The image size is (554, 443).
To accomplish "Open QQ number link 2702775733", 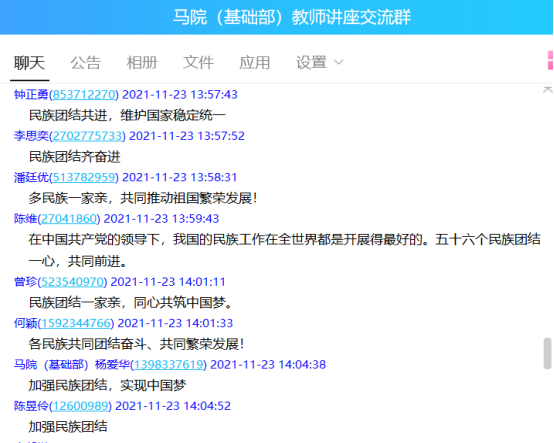I will 87,136.
